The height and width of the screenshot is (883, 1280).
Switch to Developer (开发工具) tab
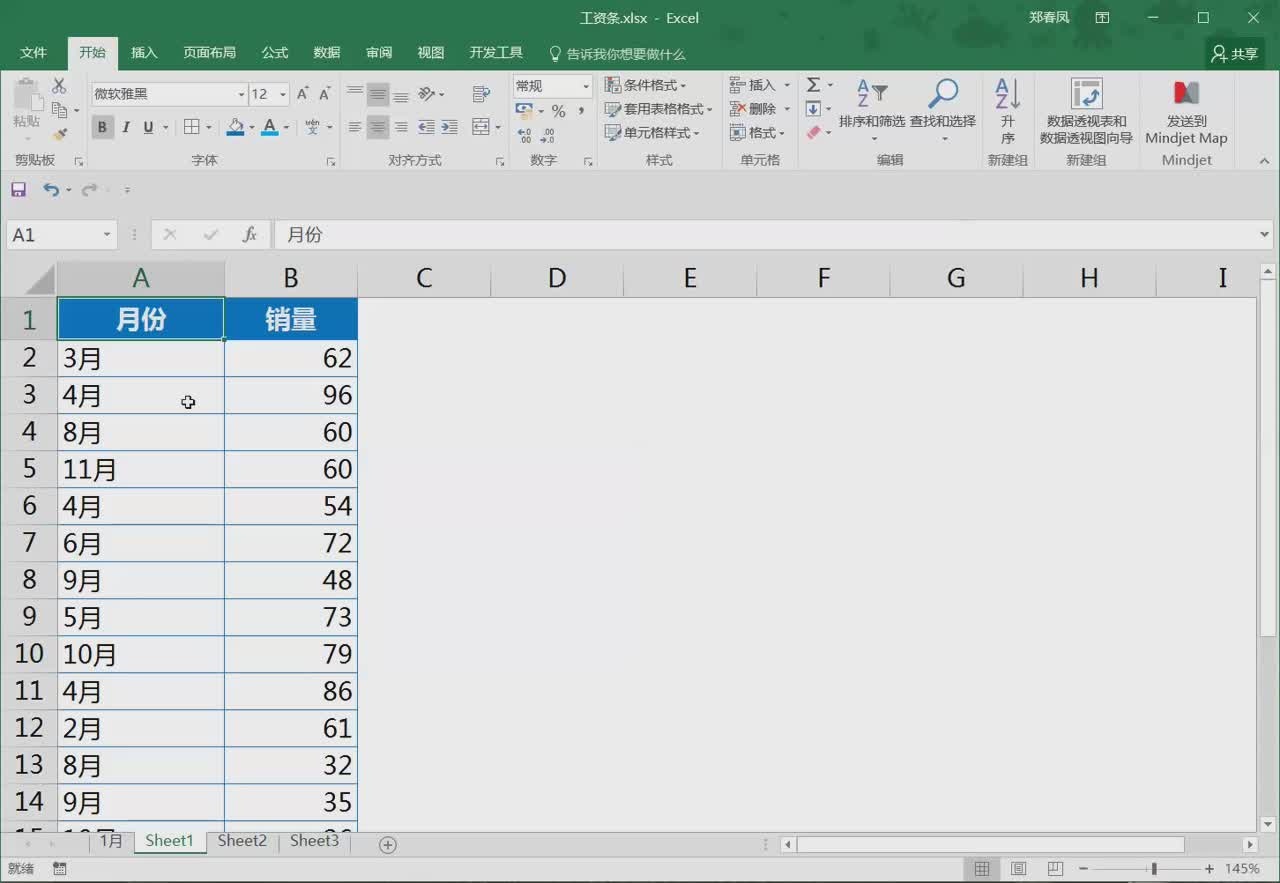[496, 53]
